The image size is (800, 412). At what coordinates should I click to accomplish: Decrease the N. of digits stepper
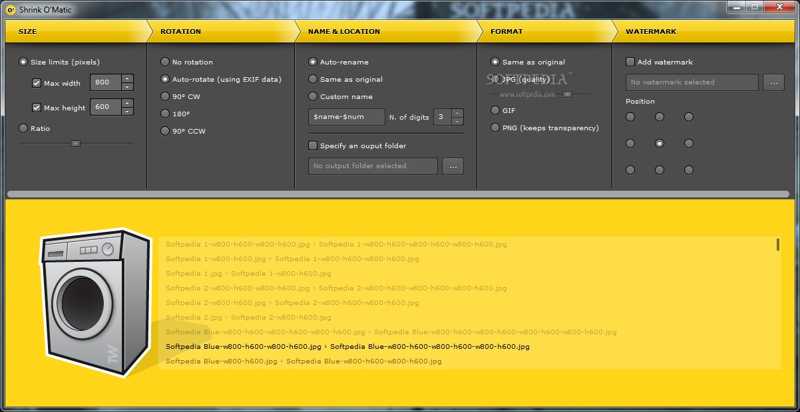point(457,121)
